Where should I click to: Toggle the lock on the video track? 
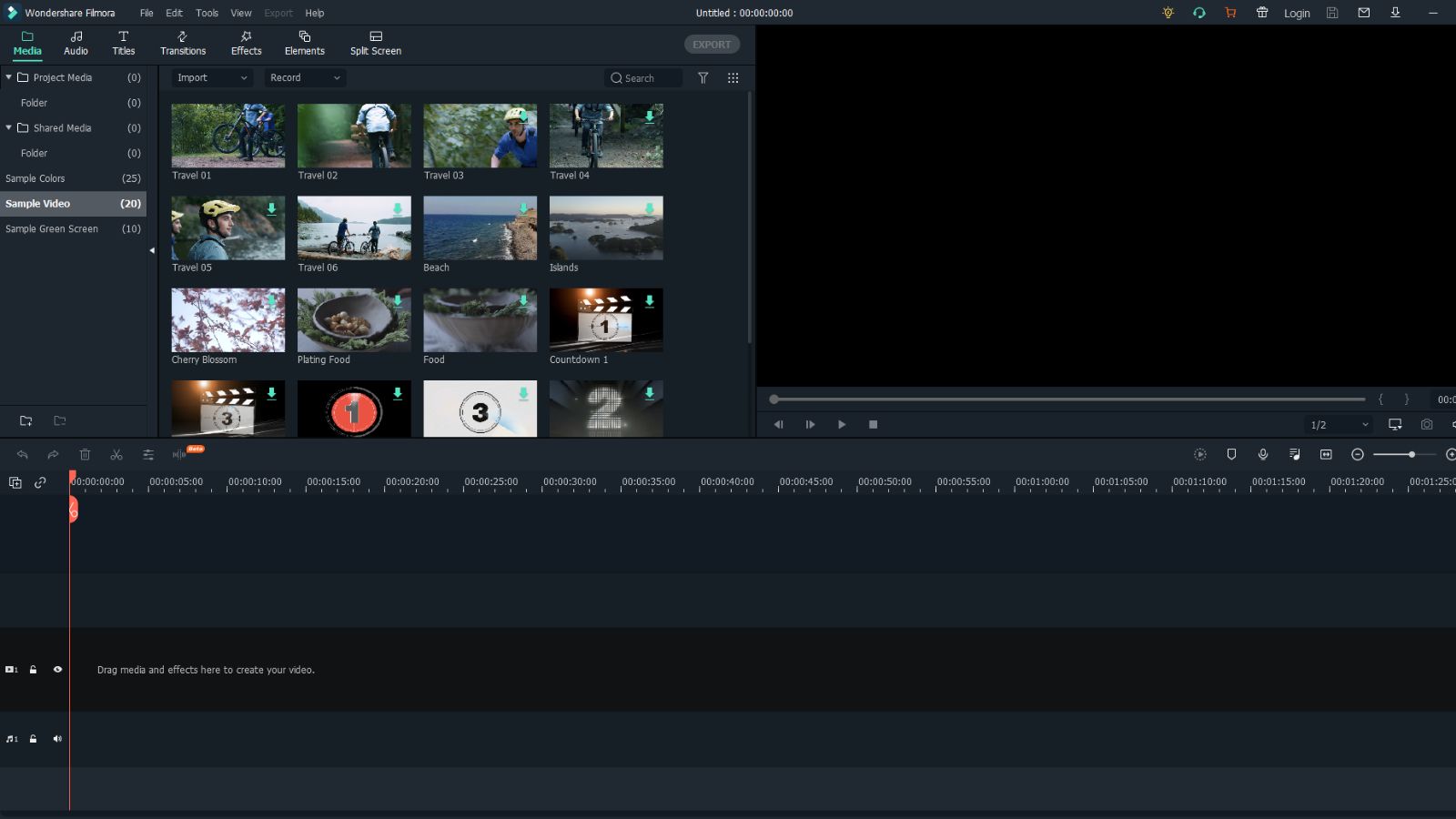34,669
